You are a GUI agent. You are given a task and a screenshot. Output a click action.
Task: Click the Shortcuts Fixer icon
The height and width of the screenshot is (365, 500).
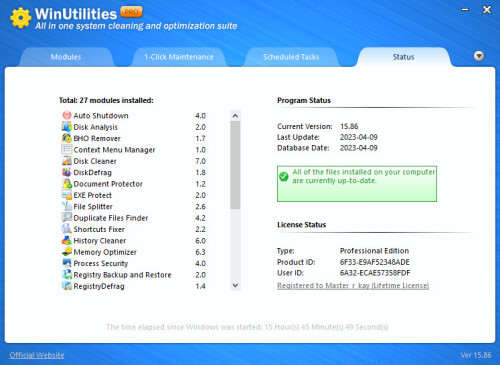pos(67,229)
